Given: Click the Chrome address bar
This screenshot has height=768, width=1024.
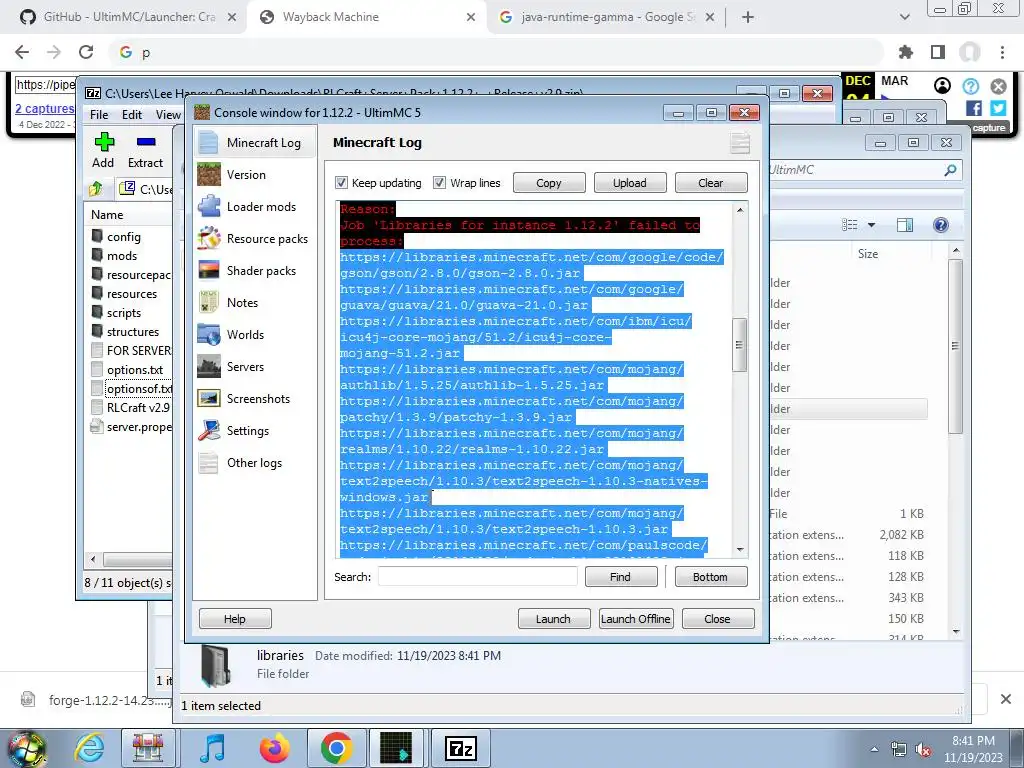Looking at the screenshot, I should tap(496, 52).
